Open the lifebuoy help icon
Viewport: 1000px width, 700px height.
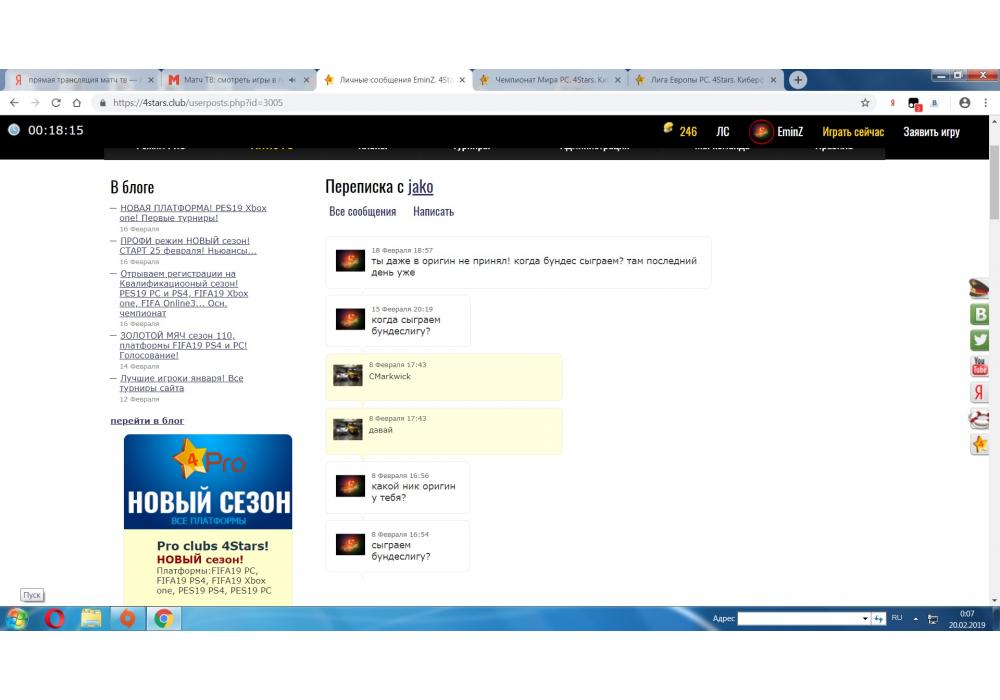click(980, 418)
